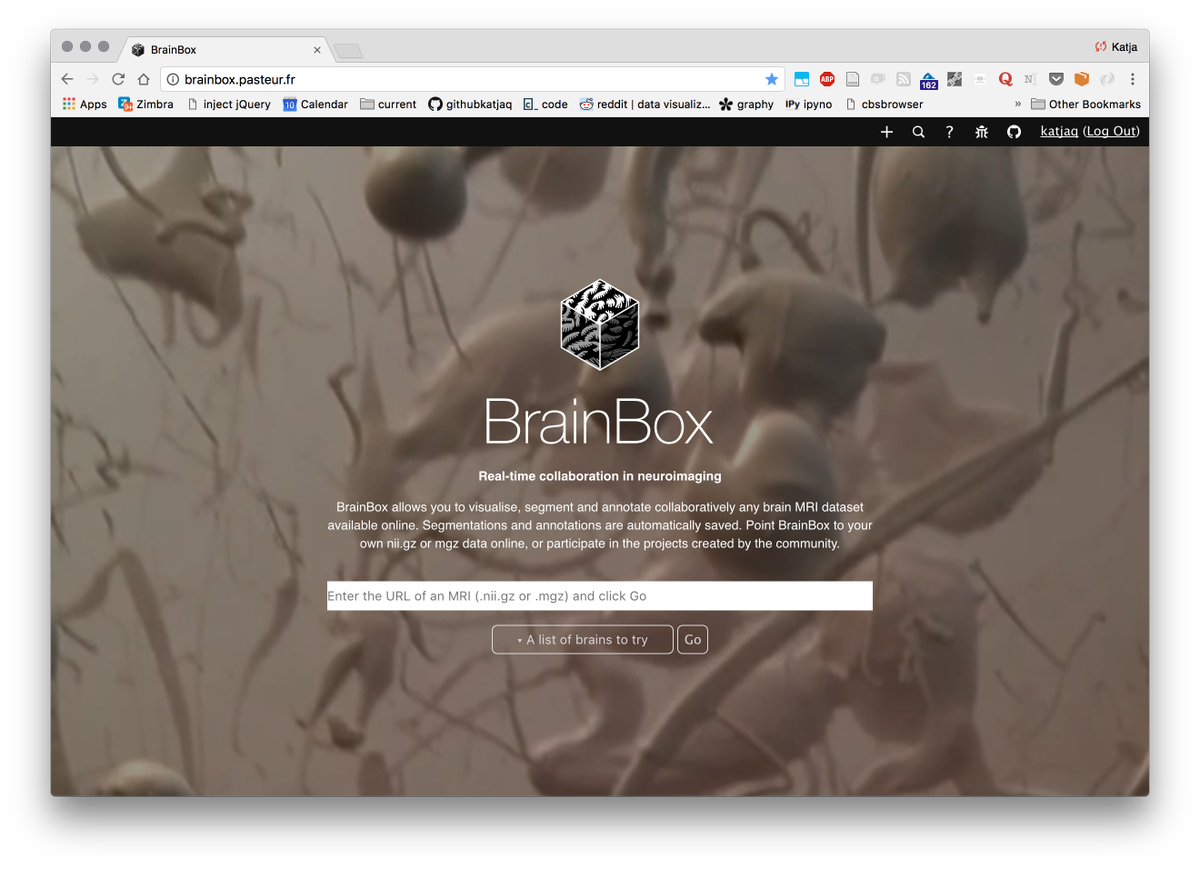Viewport: 1200px width, 869px height.
Task: Open the N cursor extension icon
Action: (1030, 79)
